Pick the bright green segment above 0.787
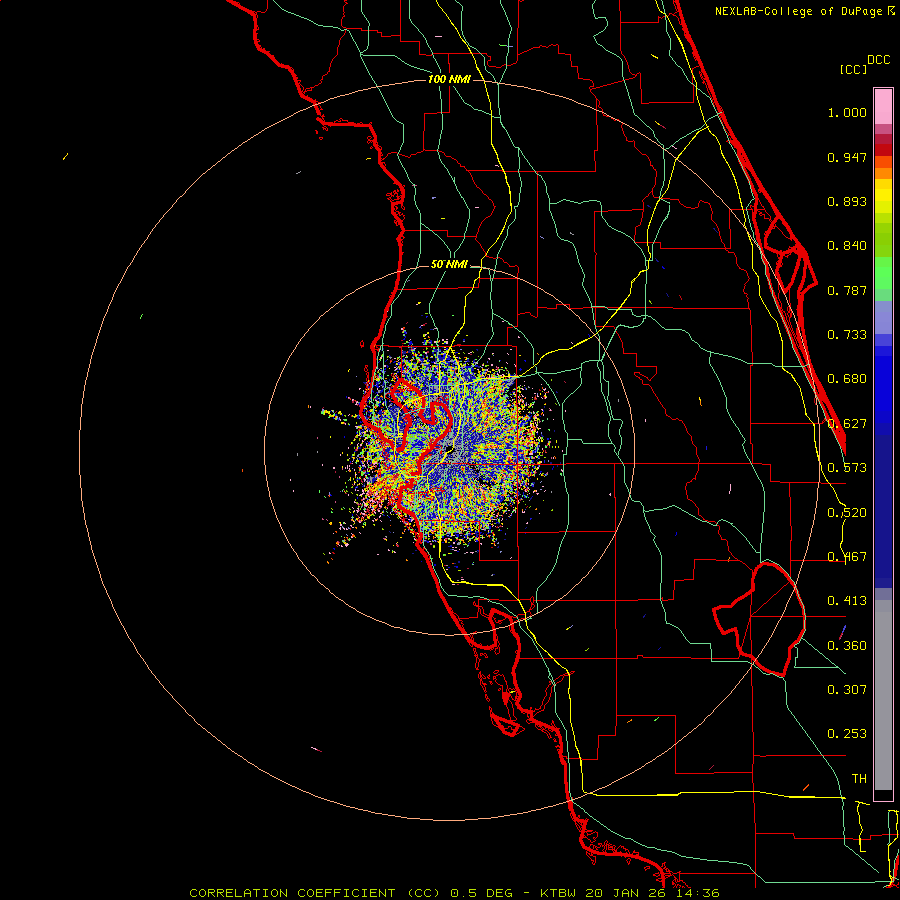Viewport: 900px width, 900px height. tap(883, 273)
